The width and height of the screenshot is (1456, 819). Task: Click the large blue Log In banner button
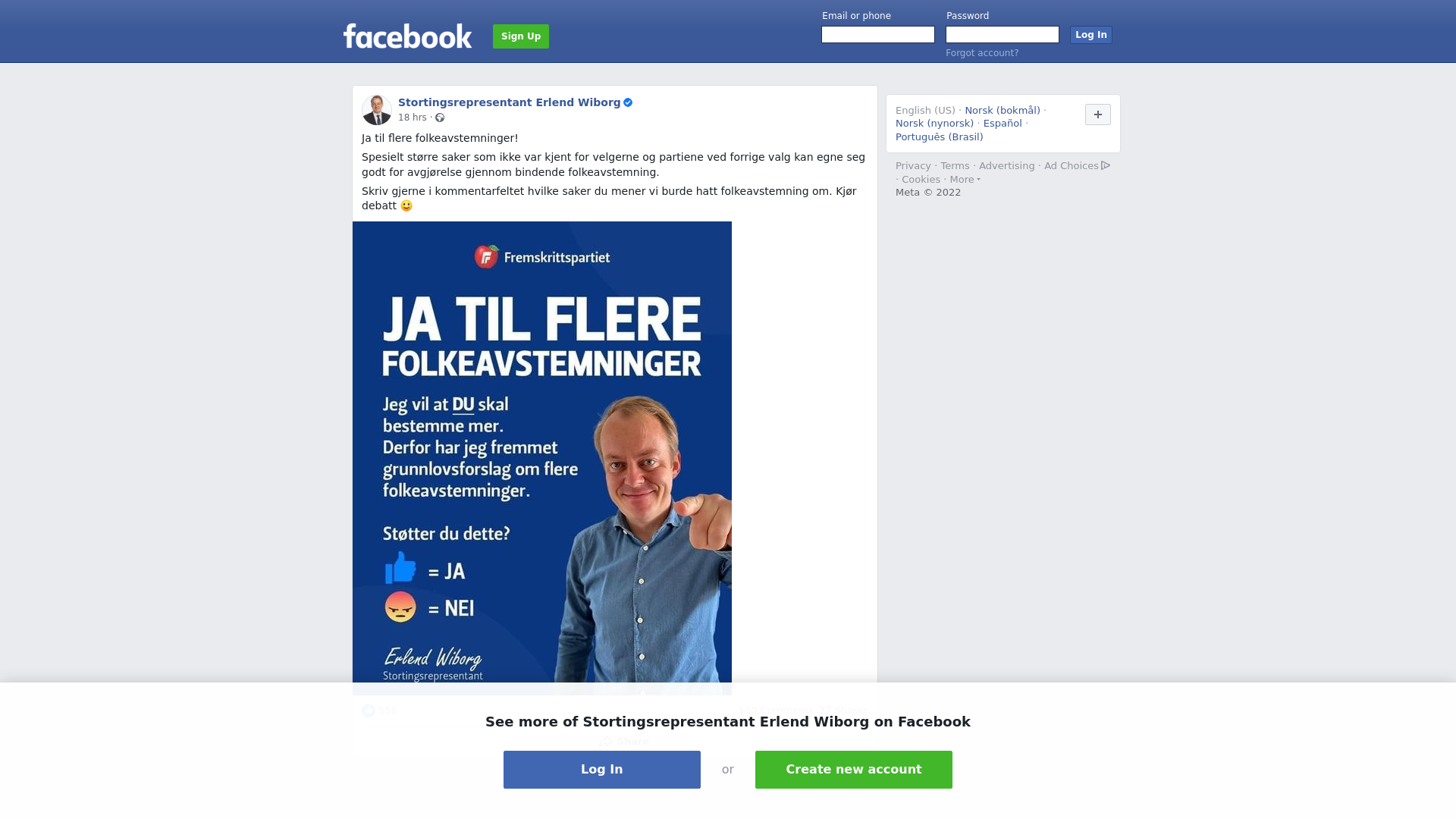602,770
